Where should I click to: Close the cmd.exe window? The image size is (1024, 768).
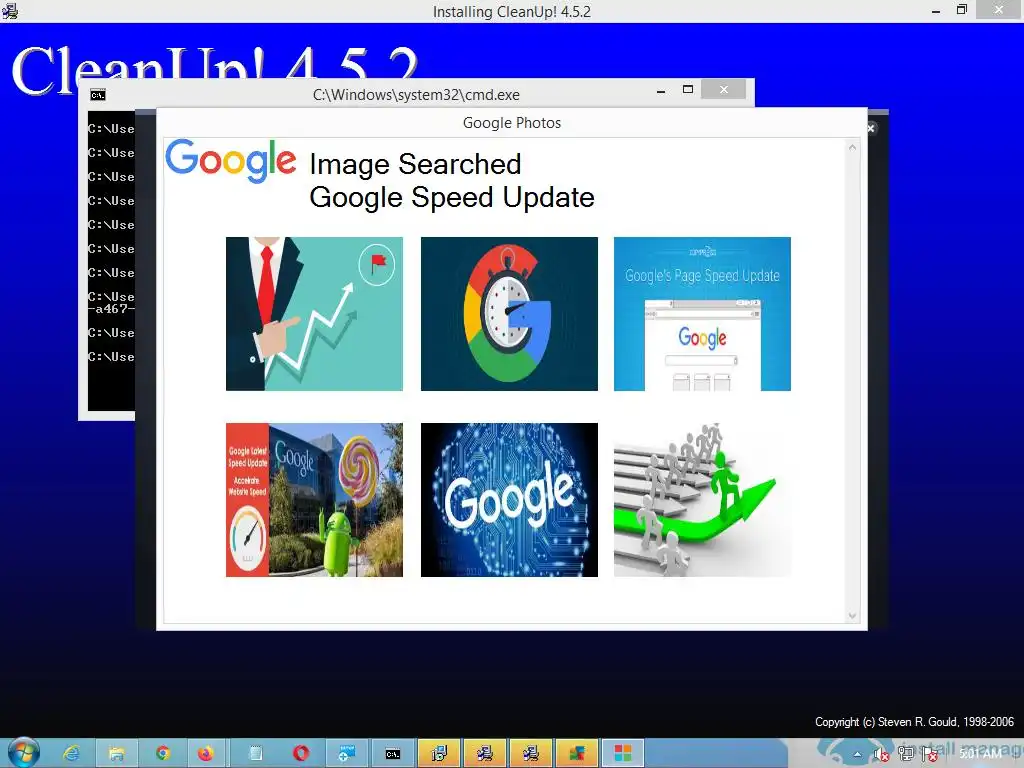[x=724, y=89]
